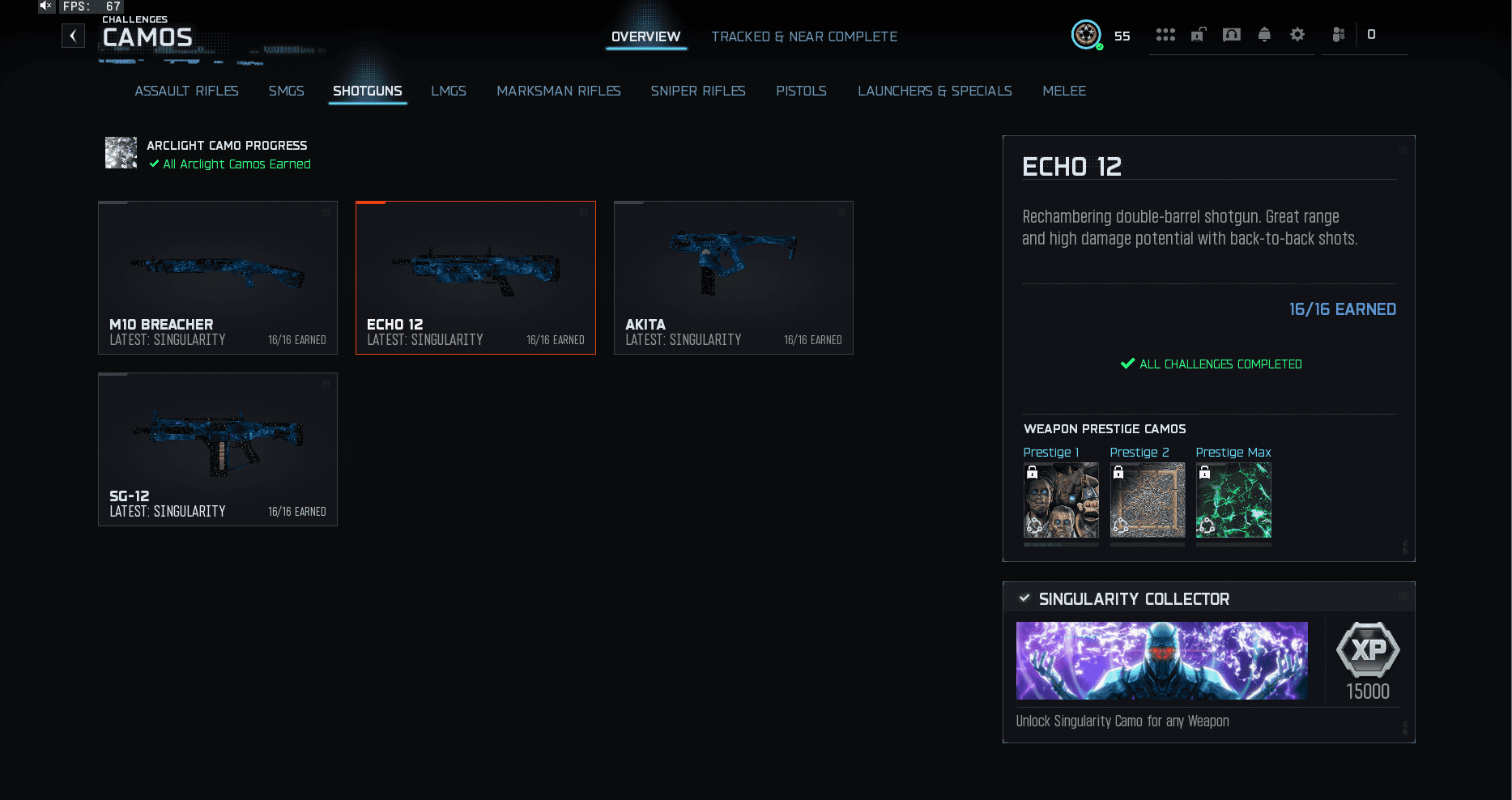This screenshot has height=800, width=1512.
Task: Select the Prestige Max locked camo
Action: pos(1233,500)
